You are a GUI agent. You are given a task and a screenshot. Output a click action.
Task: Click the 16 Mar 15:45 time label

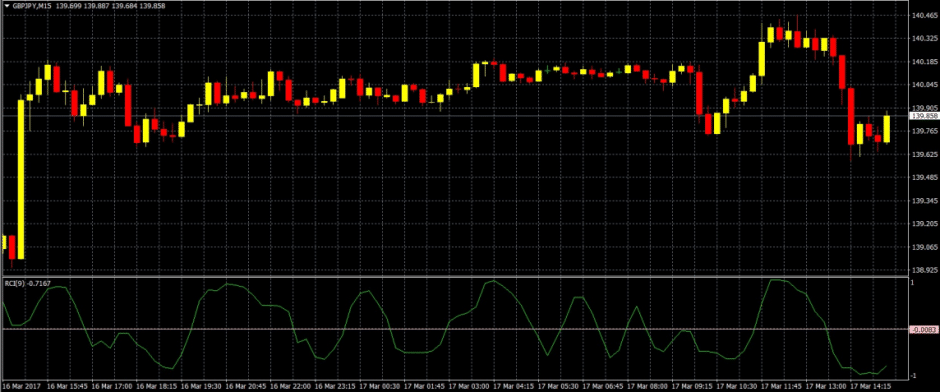click(68, 387)
